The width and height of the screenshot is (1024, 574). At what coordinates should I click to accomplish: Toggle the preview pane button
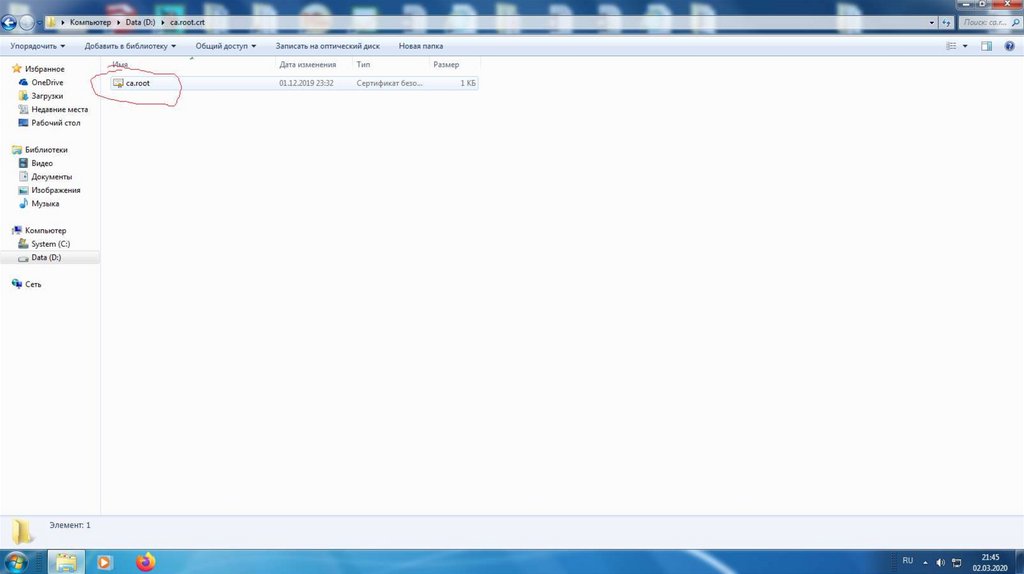pos(986,46)
